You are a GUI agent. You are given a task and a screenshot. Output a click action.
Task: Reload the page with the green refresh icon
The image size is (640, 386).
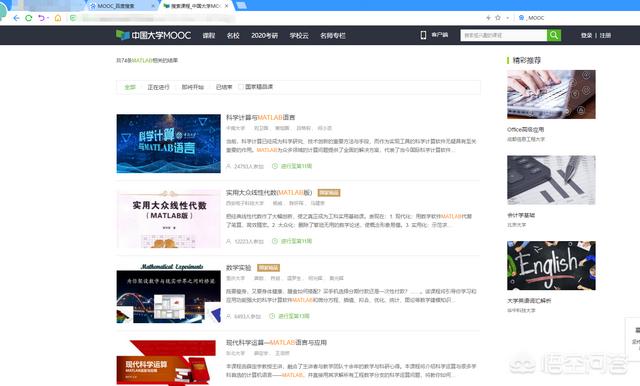(29, 18)
